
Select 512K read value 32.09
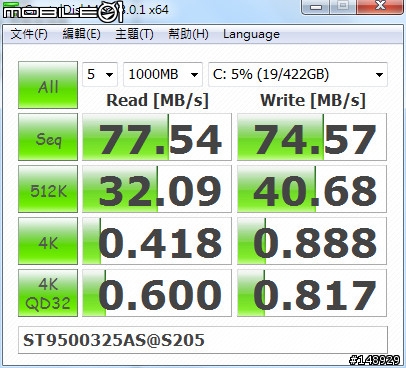(x=157, y=189)
